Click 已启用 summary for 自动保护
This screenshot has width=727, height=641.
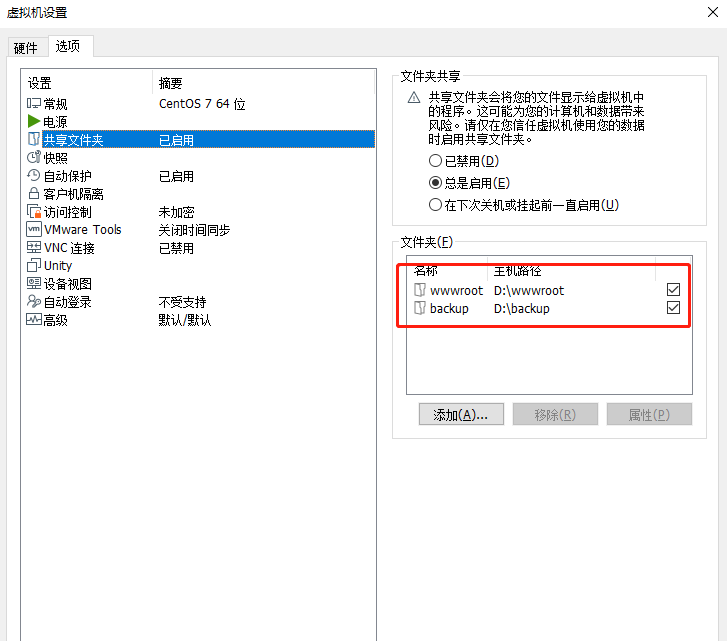tap(176, 176)
